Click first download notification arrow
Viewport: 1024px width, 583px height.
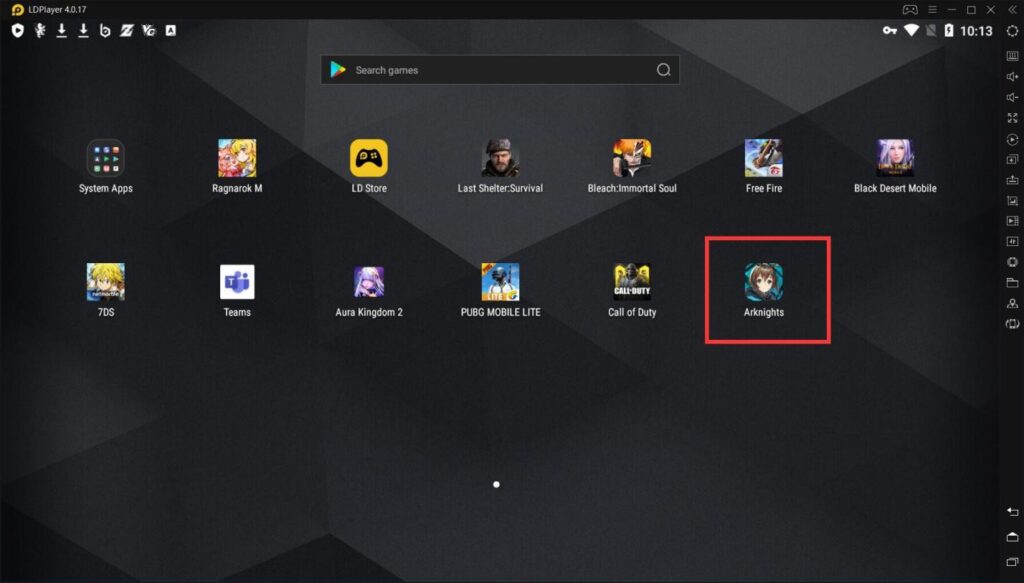pyautogui.click(x=61, y=31)
